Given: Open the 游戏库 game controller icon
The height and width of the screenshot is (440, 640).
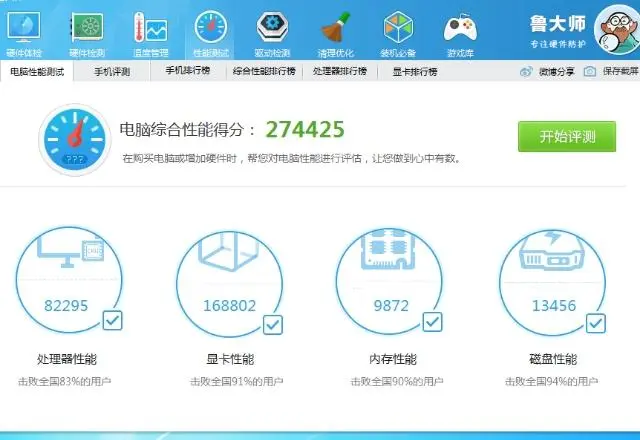Looking at the screenshot, I should tap(460, 28).
